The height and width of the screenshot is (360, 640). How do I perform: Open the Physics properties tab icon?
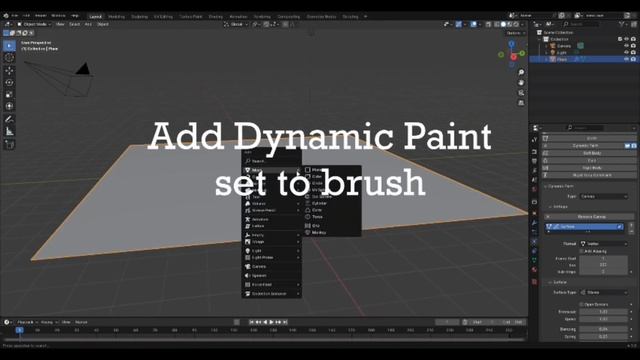534,242
